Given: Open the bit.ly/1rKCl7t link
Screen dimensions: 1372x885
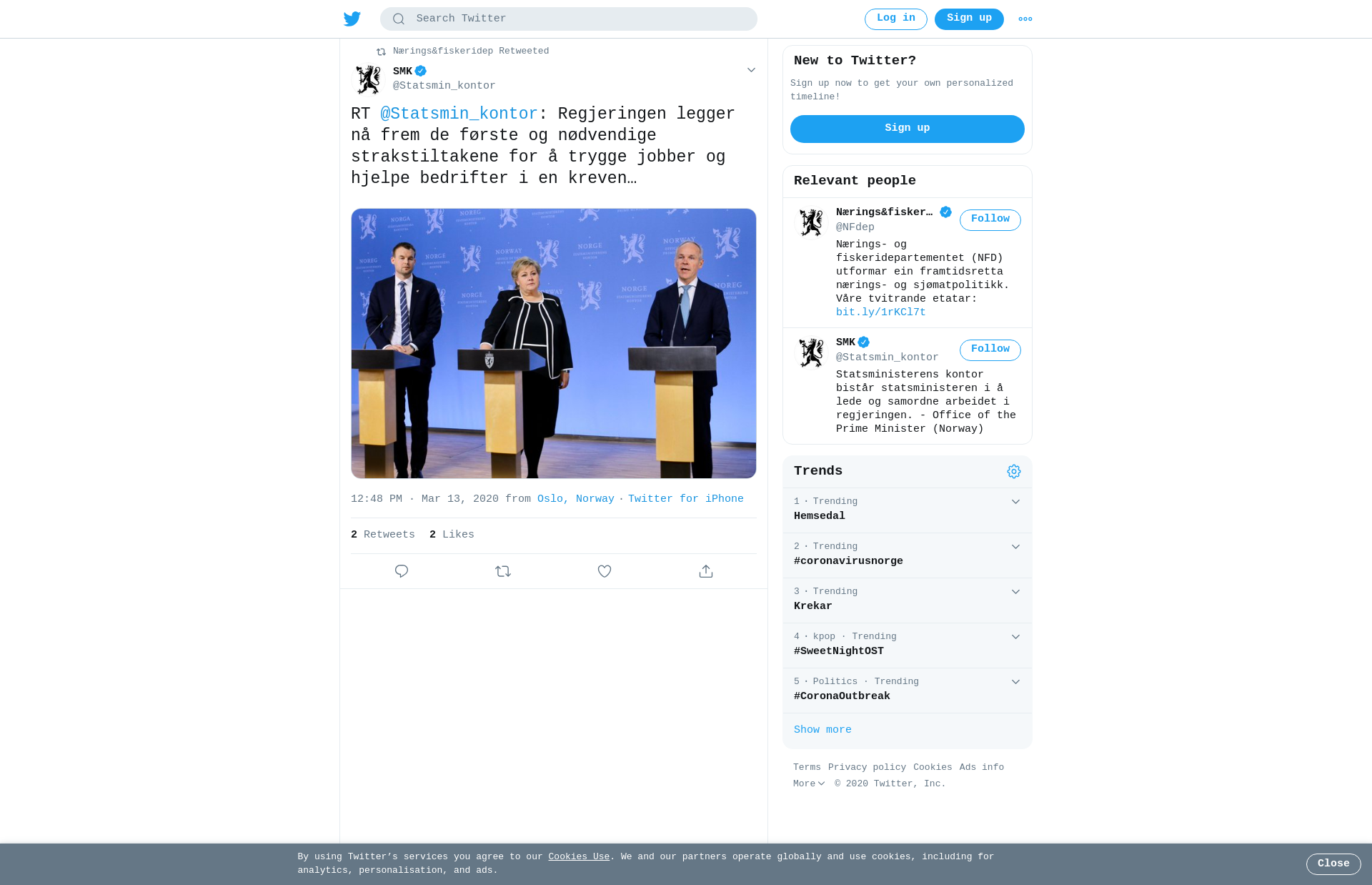Looking at the screenshot, I should coord(880,312).
